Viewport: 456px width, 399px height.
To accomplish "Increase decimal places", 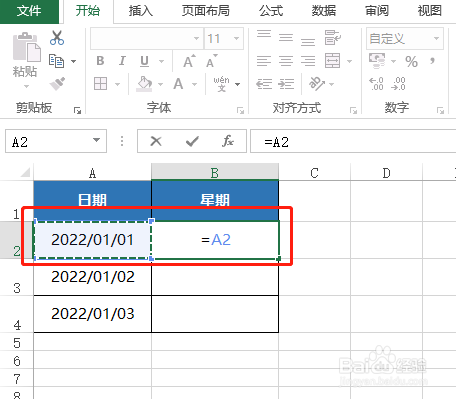I will (x=376, y=84).
